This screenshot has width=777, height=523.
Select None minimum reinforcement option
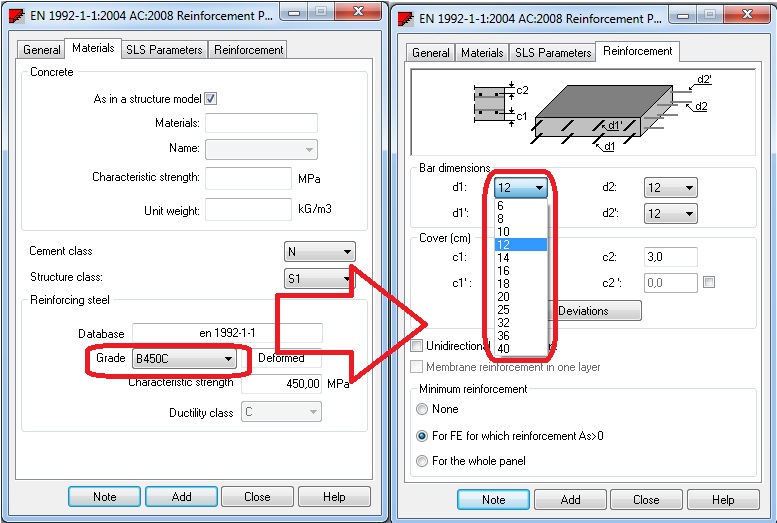coord(422,409)
